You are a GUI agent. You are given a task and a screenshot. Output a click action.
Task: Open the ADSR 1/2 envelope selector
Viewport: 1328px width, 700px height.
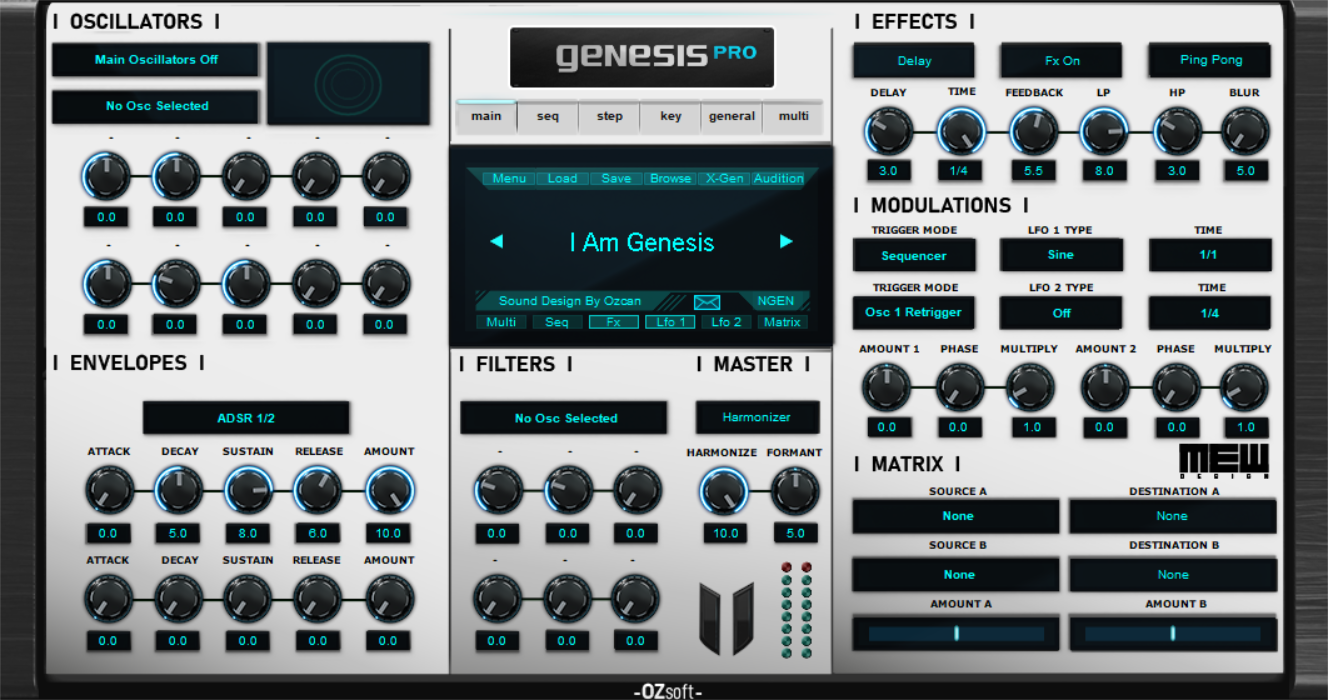246,418
